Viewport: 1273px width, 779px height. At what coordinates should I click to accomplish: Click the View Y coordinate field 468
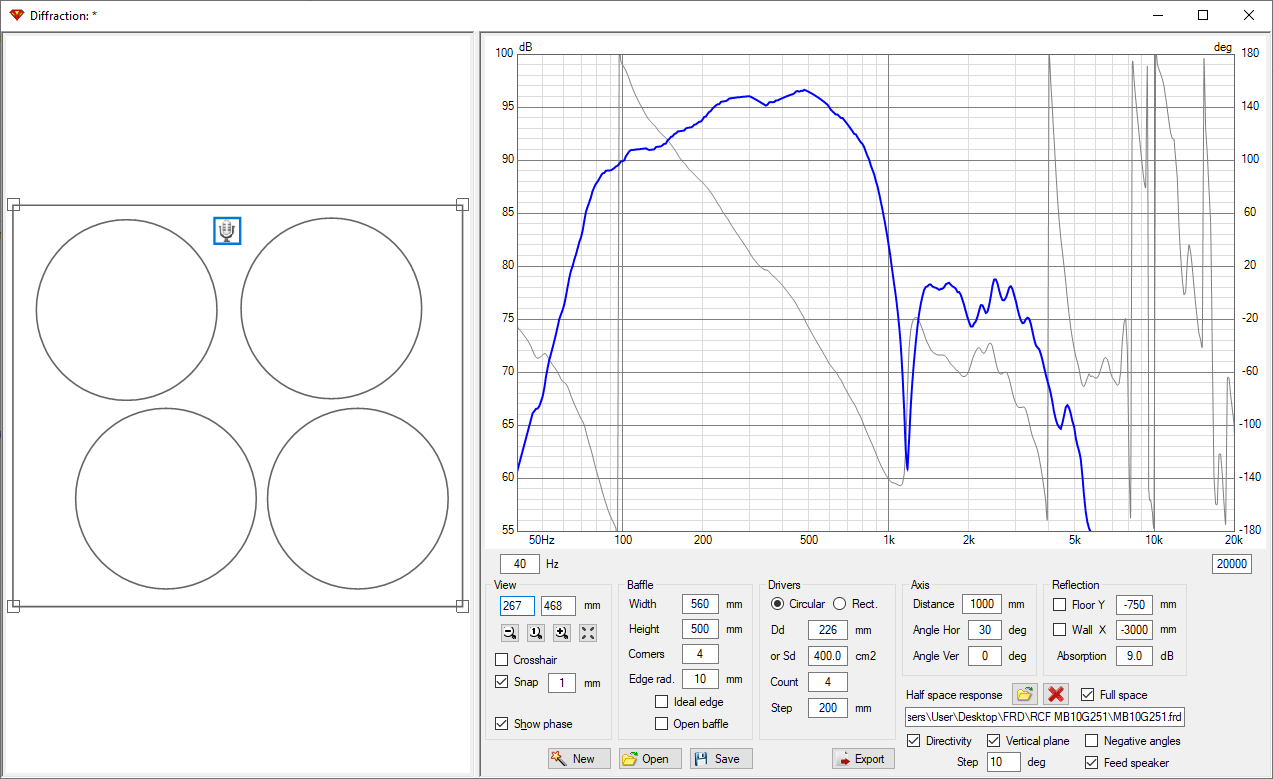tap(558, 606)
